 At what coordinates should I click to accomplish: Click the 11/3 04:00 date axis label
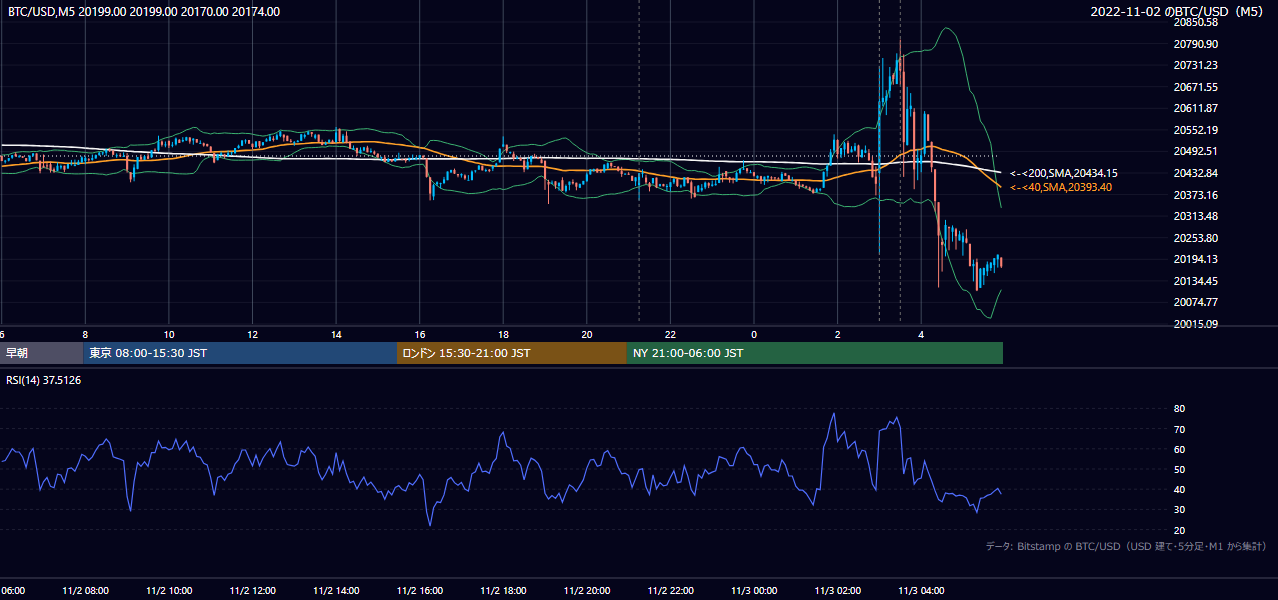coord(920,591)
